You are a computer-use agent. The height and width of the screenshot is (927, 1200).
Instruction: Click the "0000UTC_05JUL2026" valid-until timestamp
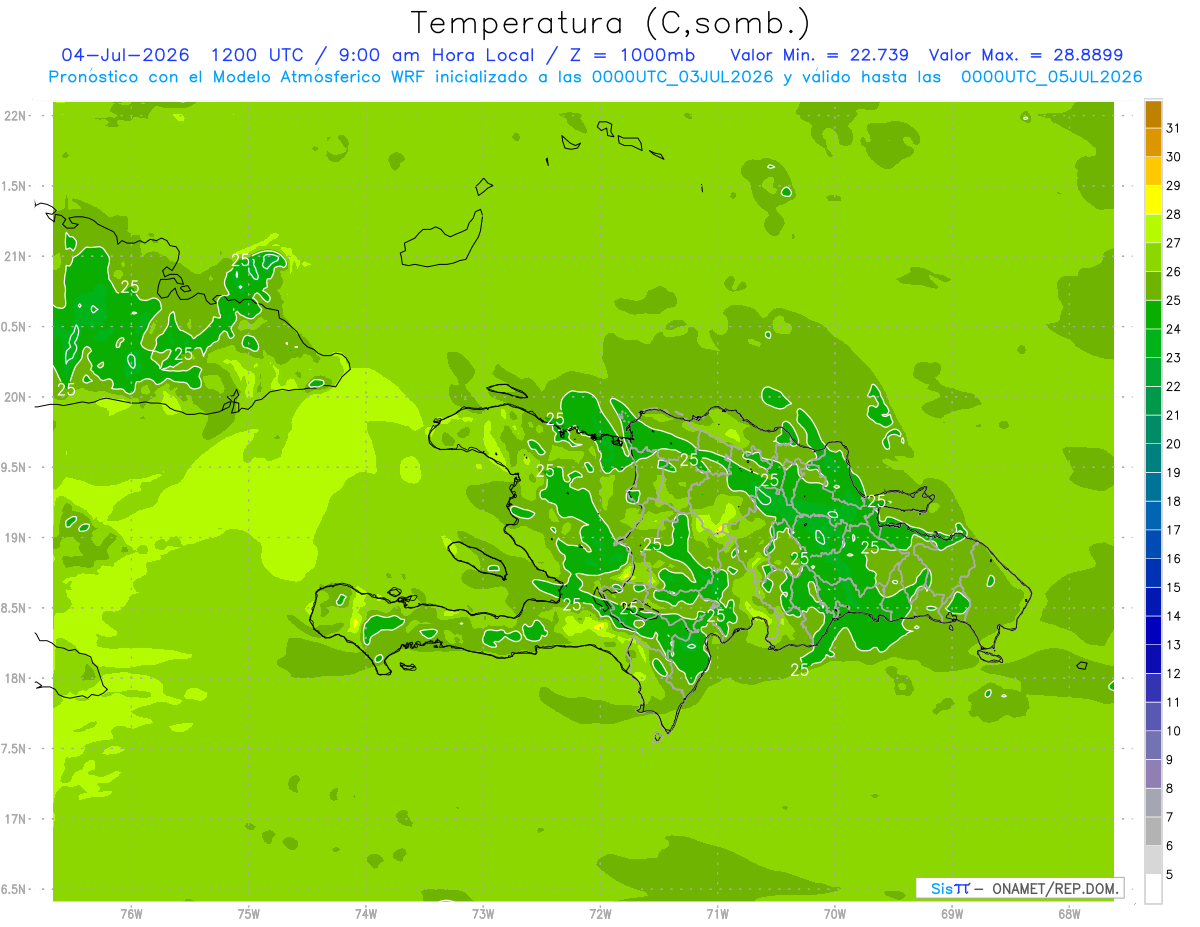[1051, 77]
